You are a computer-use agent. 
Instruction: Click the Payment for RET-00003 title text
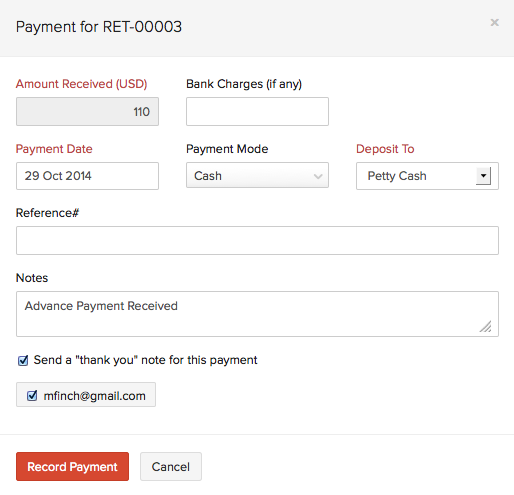coord(99,27)
